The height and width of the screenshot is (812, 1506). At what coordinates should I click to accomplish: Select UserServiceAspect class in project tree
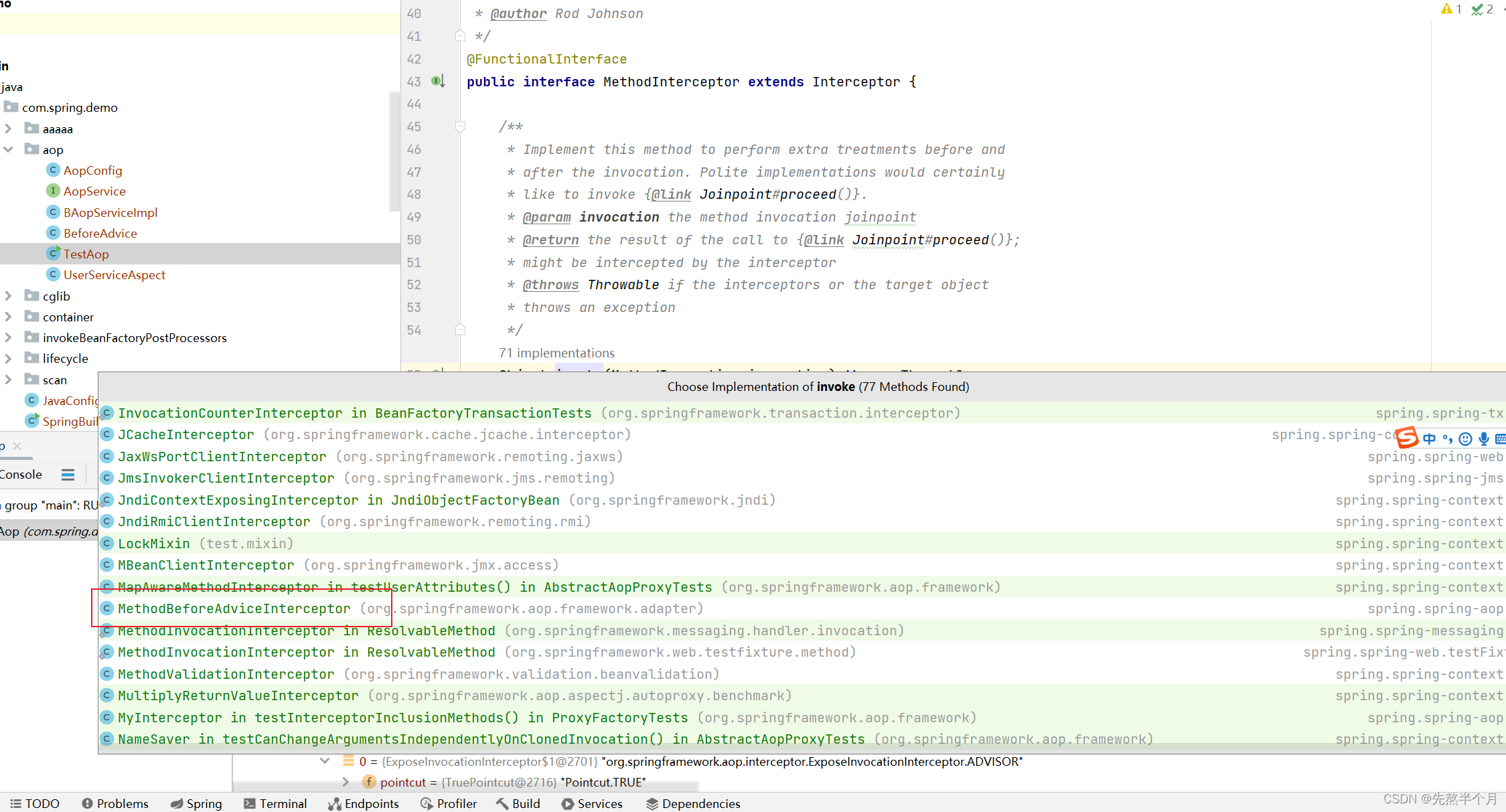[x=114, y=274]
